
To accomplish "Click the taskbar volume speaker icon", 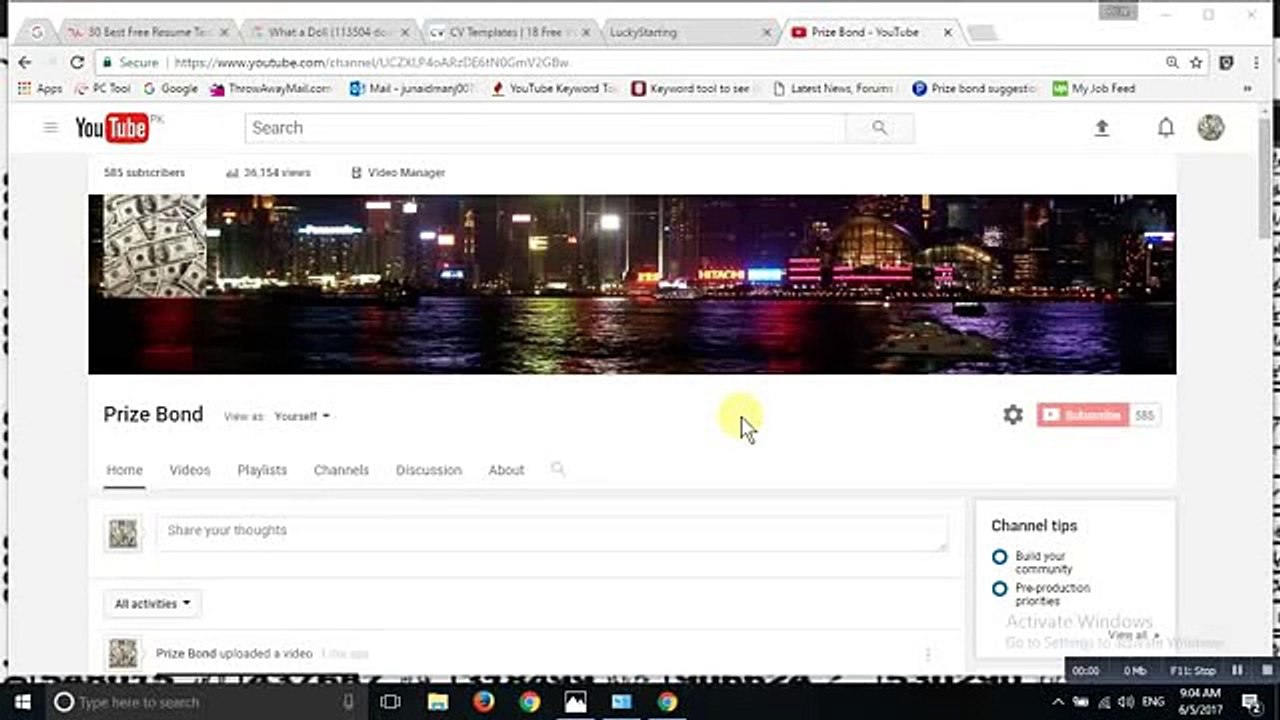I will [1127, 702].
